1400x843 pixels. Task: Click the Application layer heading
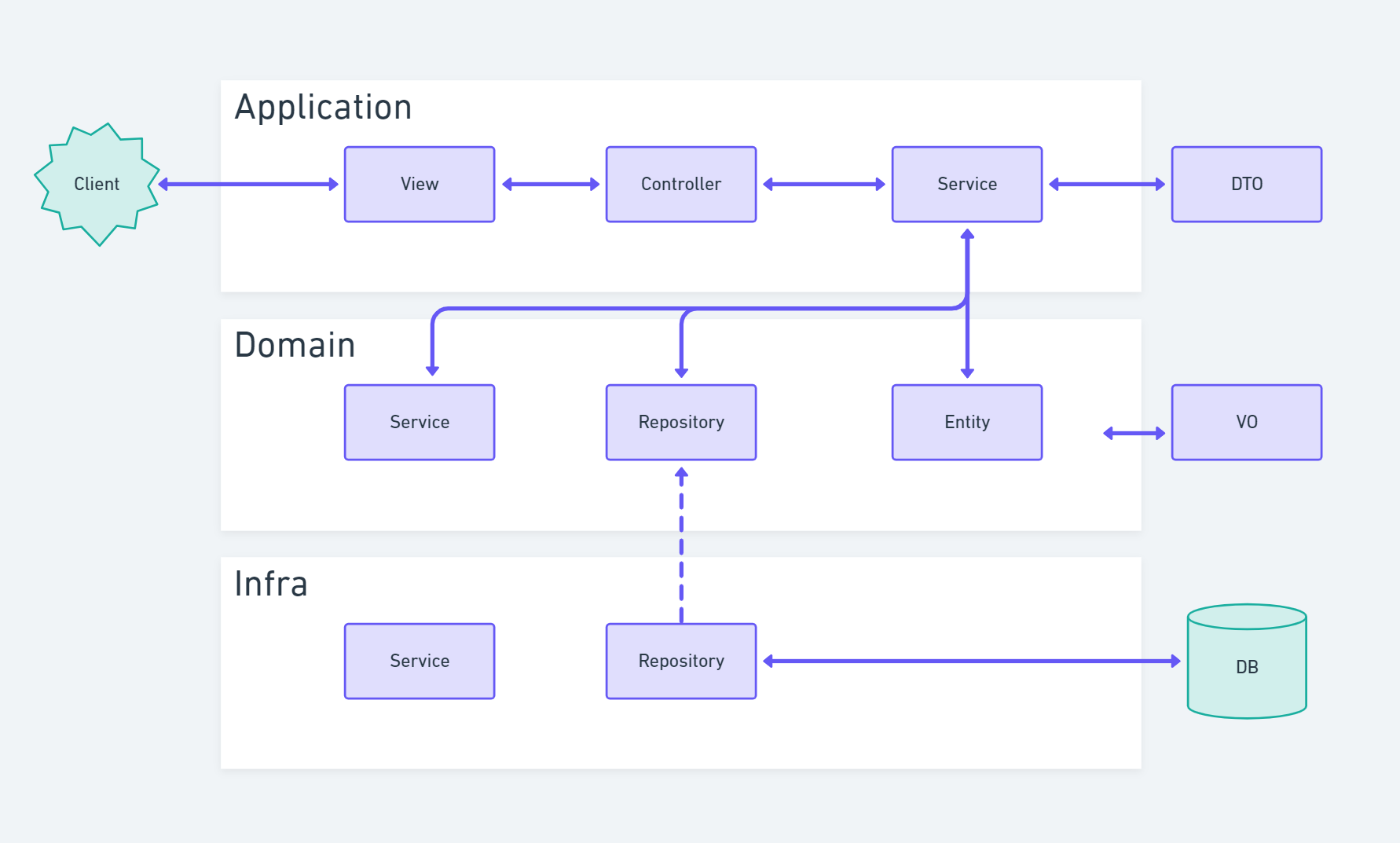tap(324, 107)
